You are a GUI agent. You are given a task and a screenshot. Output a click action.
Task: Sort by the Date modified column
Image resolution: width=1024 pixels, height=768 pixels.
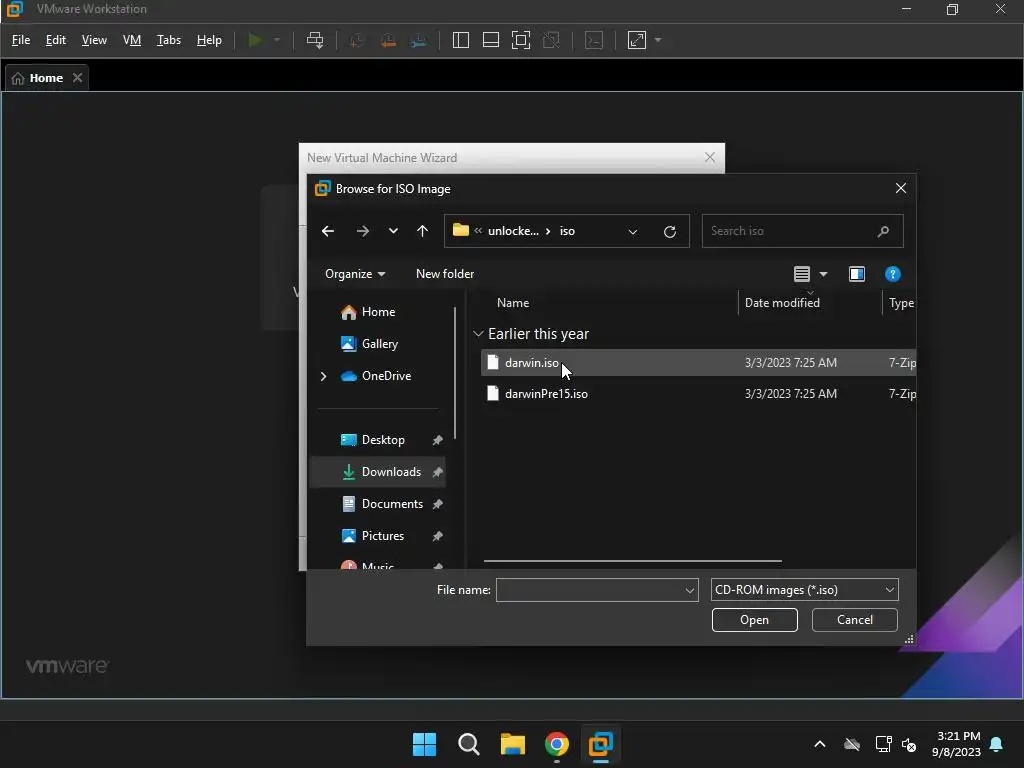coord(782,303)
